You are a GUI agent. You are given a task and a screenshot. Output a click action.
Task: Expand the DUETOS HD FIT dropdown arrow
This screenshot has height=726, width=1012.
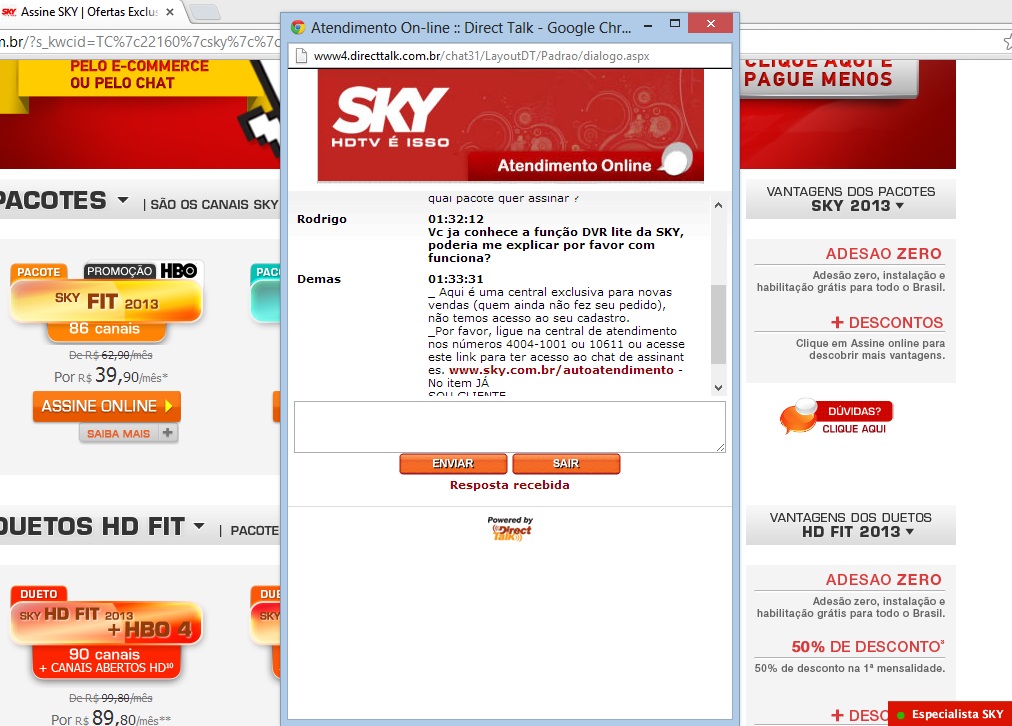(199, 526)
